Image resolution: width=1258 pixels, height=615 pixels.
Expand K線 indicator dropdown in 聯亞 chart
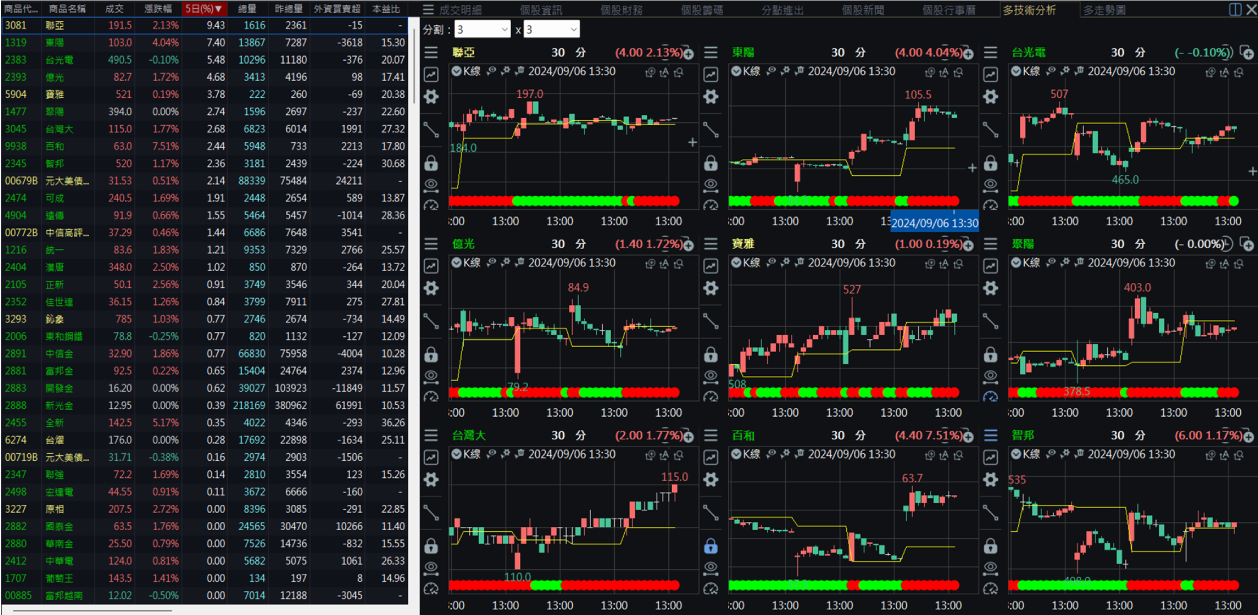tap(457, 71)
